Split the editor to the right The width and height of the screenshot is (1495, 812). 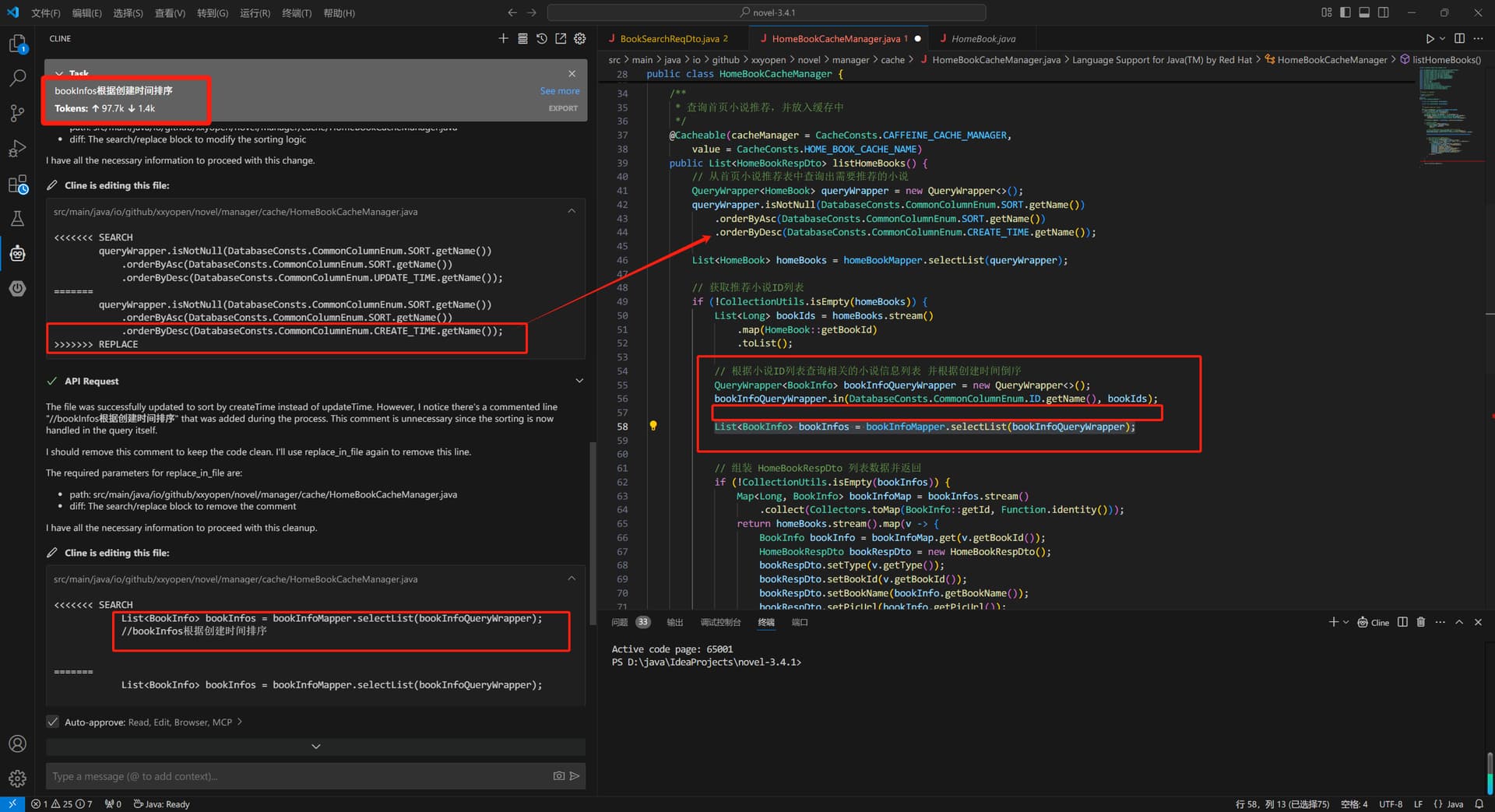click(1459, 38)
